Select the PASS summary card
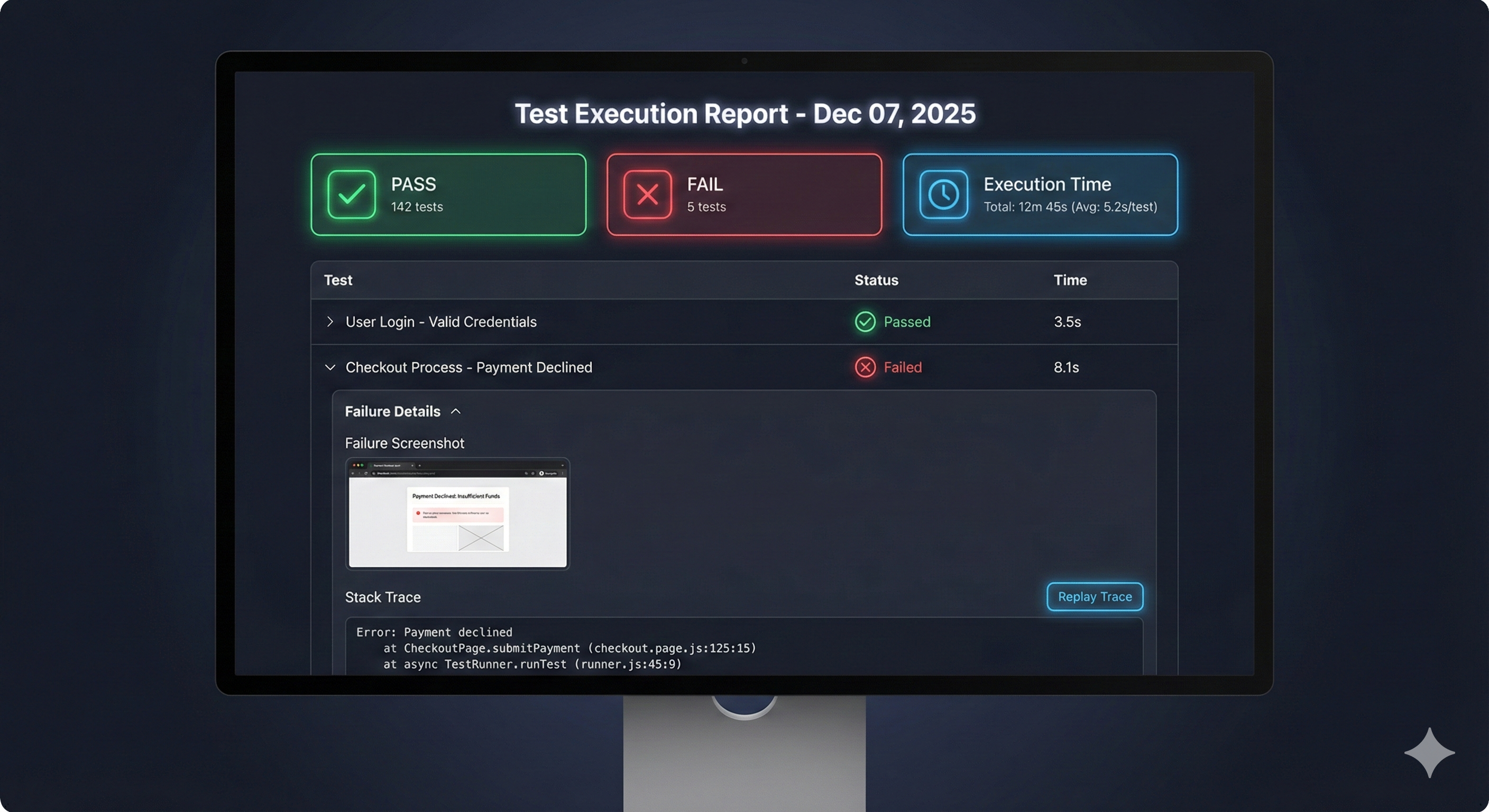Viewport: 1489px width, 812px height. (x=447, y=195)
